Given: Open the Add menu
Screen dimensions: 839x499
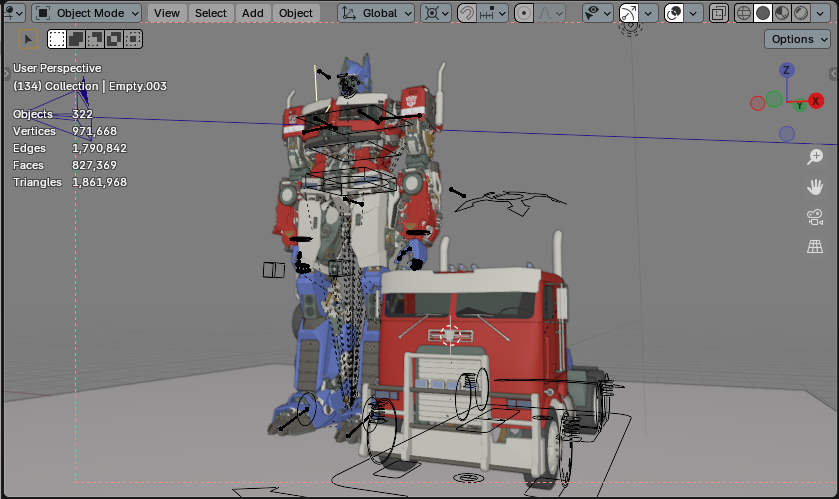Looking at the screenshot, I should (253, 13).
